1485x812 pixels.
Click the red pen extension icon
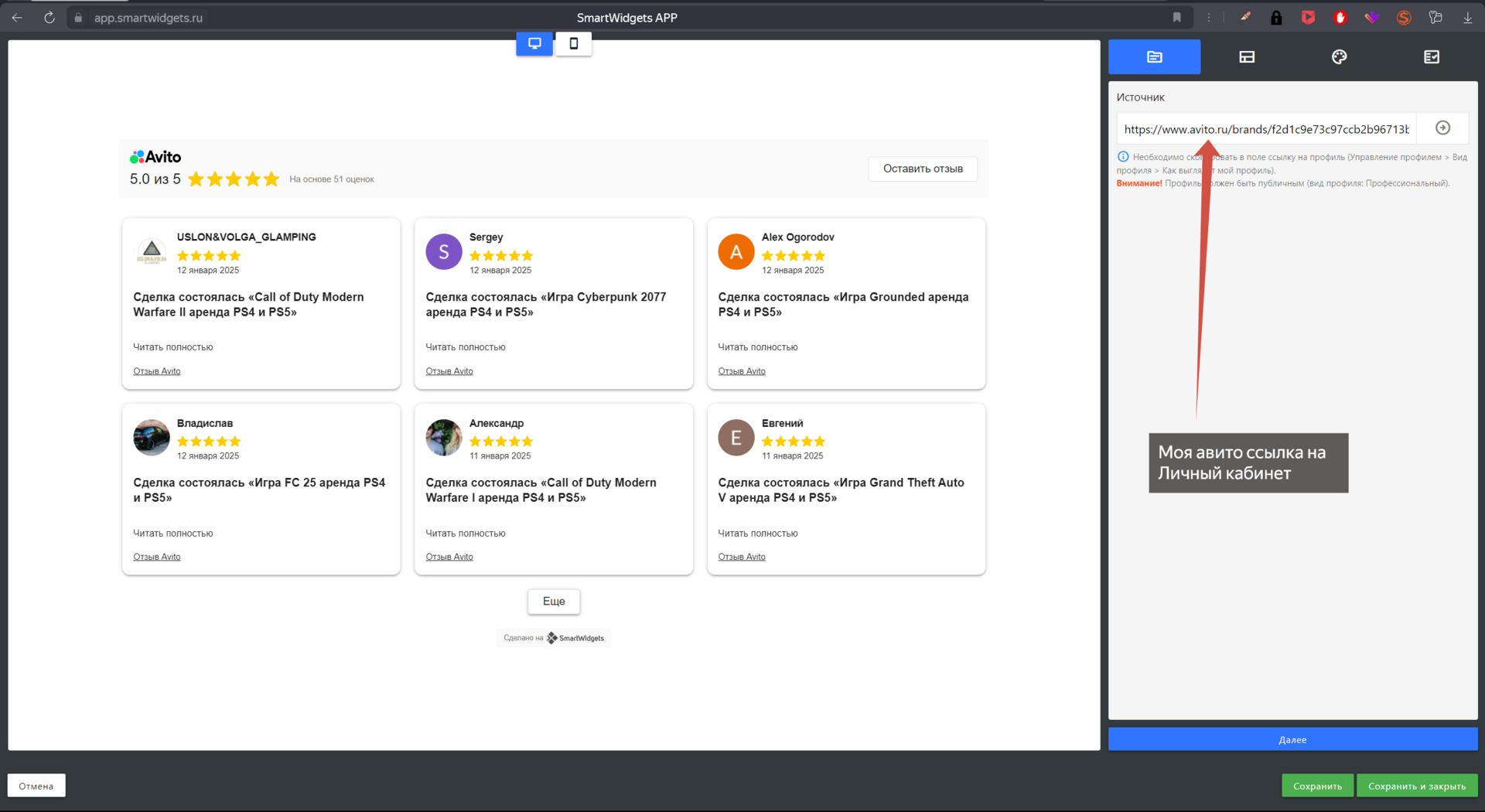(1245, 17)
